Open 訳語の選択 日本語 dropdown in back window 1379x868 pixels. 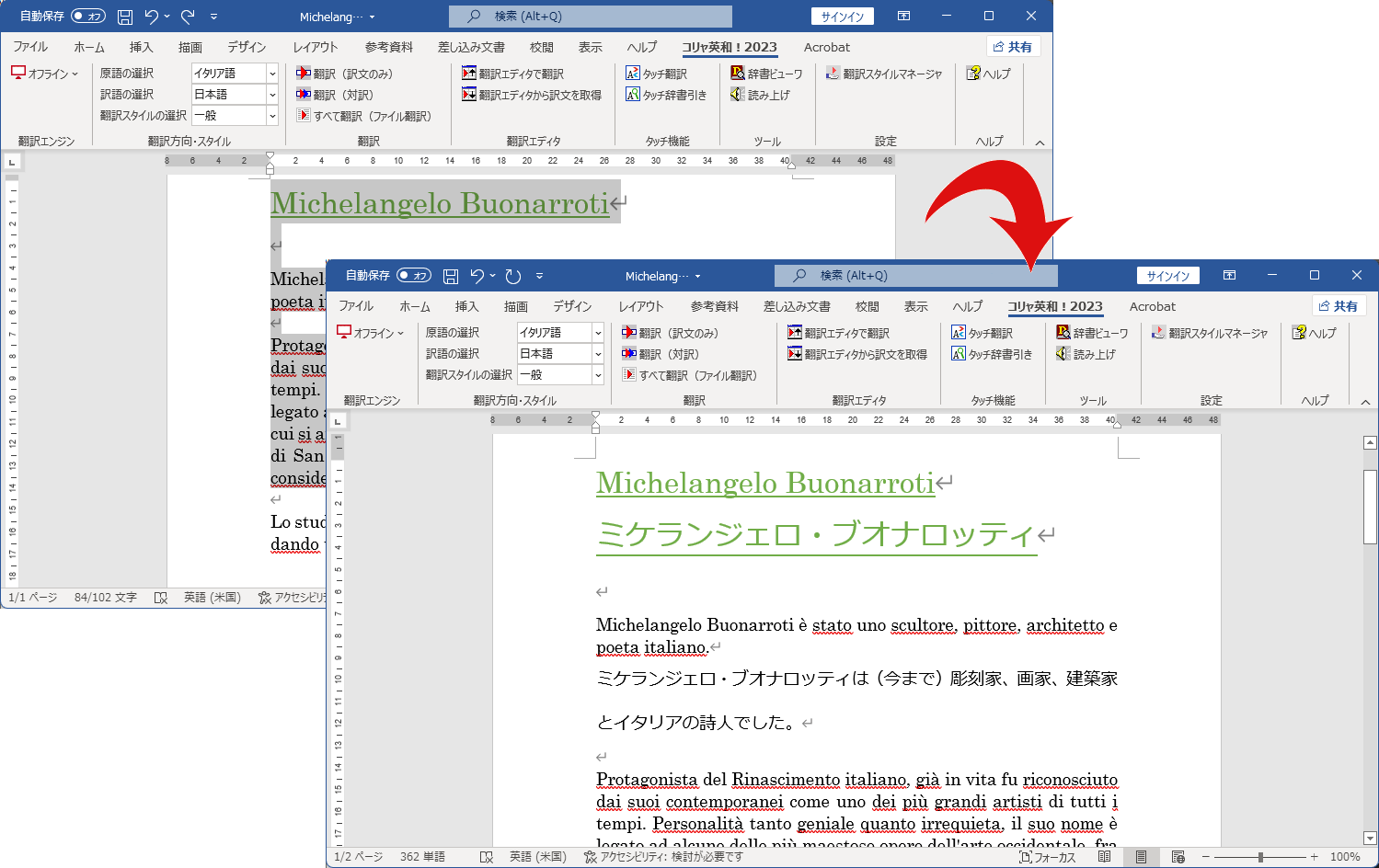click(x=272, y=95)
